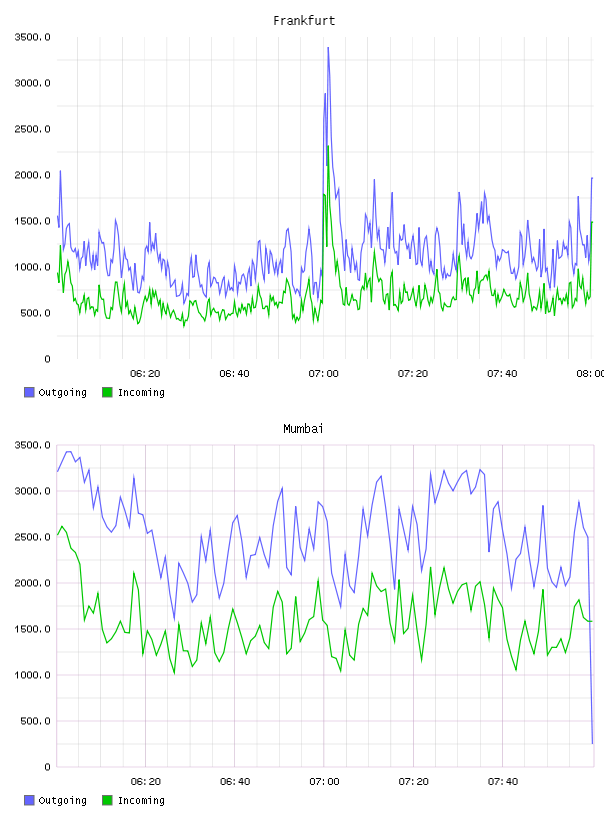Select the Outgoing label under Frankfurt chart
The height and width of the screenshot is (816, 608).
click(x=62, y=393)
